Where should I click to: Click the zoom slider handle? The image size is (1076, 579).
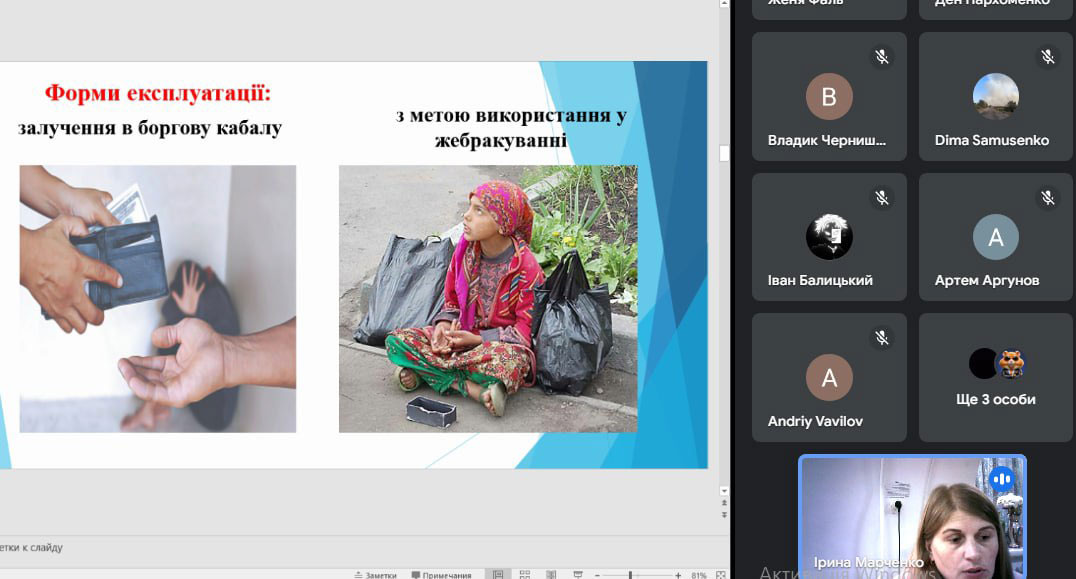pos(630,575)
